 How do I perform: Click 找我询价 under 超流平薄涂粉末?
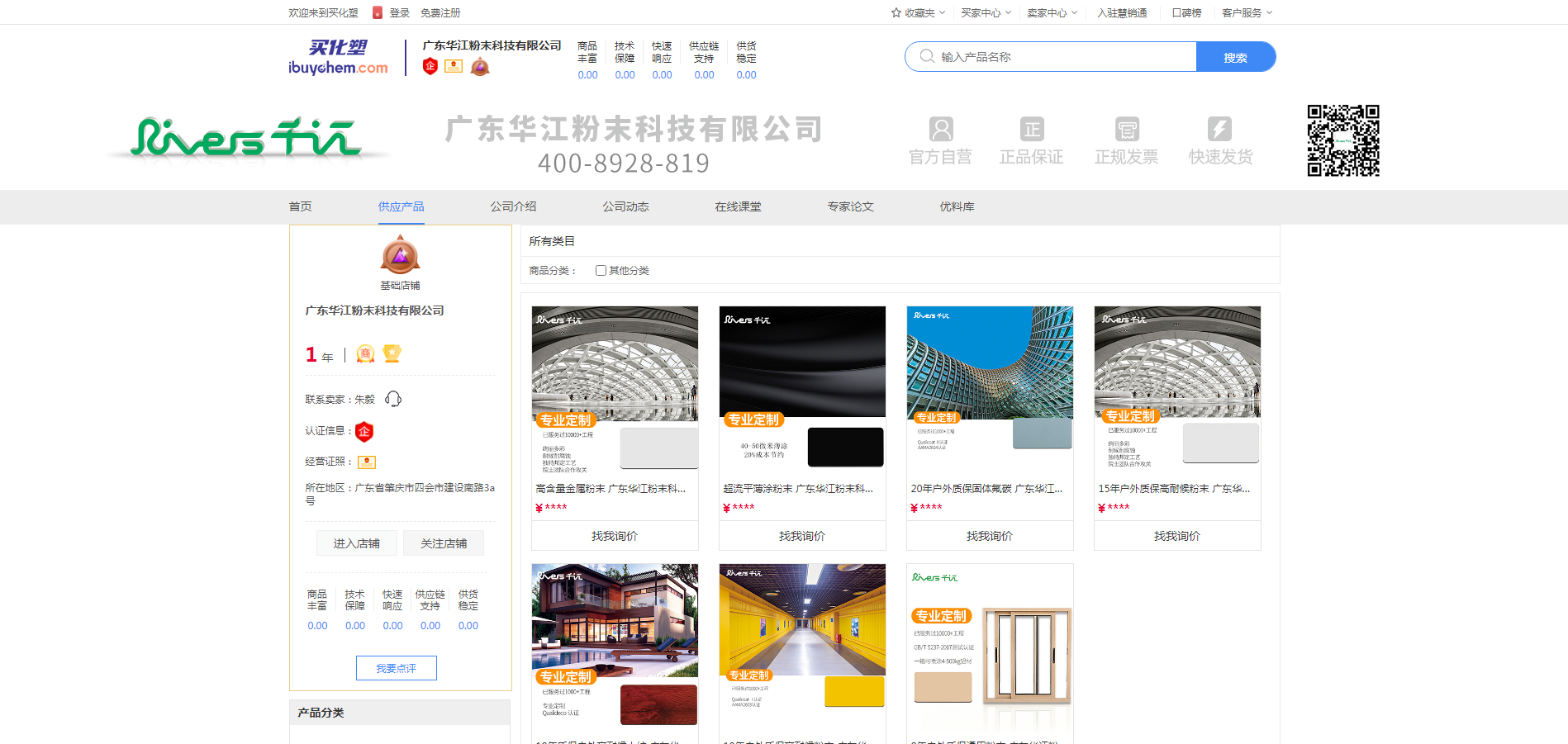pos(802,536)
